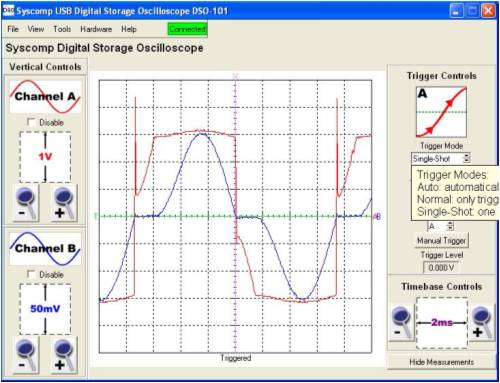Click the Channel A sine wave icon
Viewport: 500px width, 383px height.
(45, 97)
